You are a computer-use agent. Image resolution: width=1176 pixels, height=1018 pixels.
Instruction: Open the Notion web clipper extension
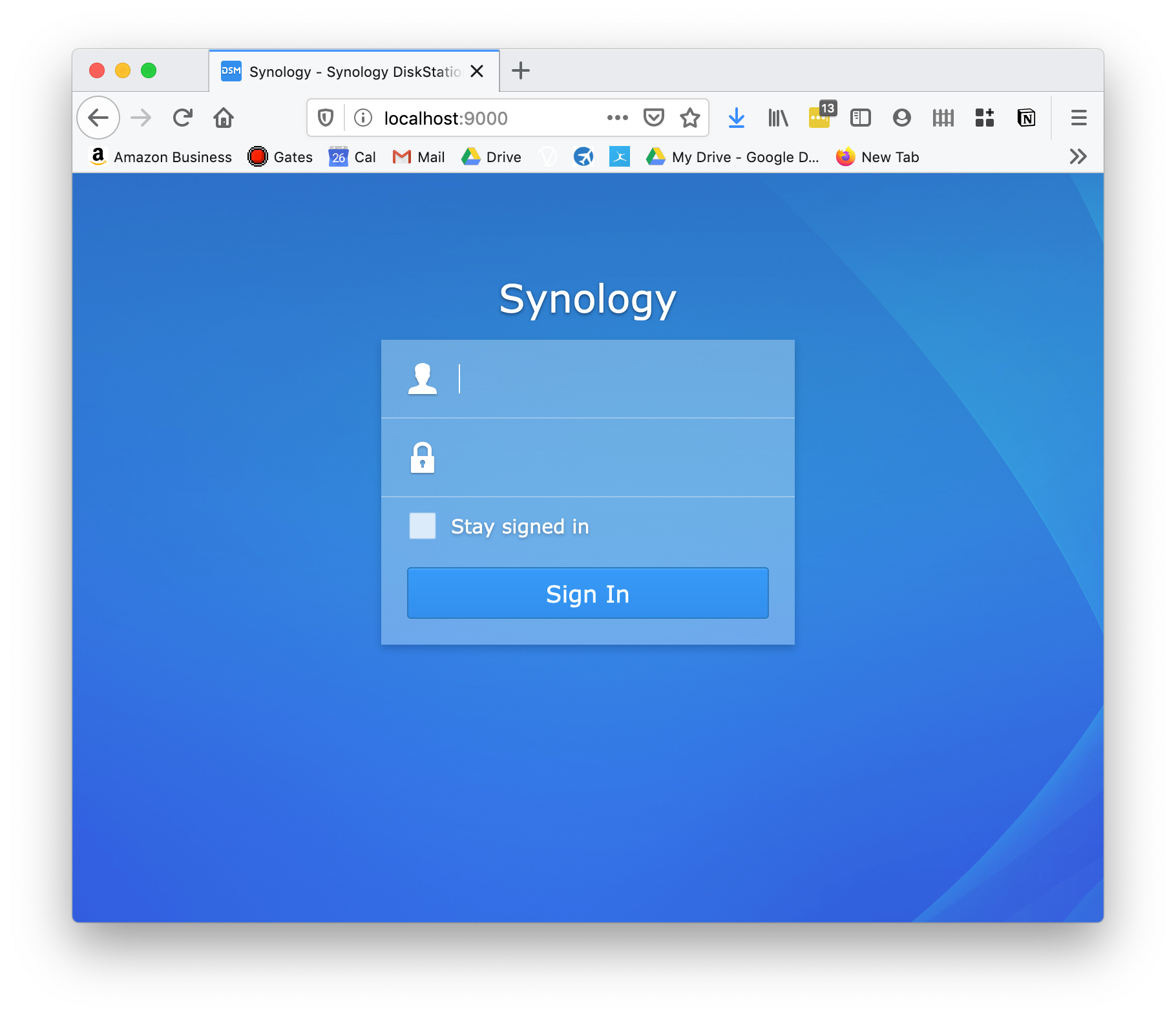pyautogui.click(x=1026, y=118)
